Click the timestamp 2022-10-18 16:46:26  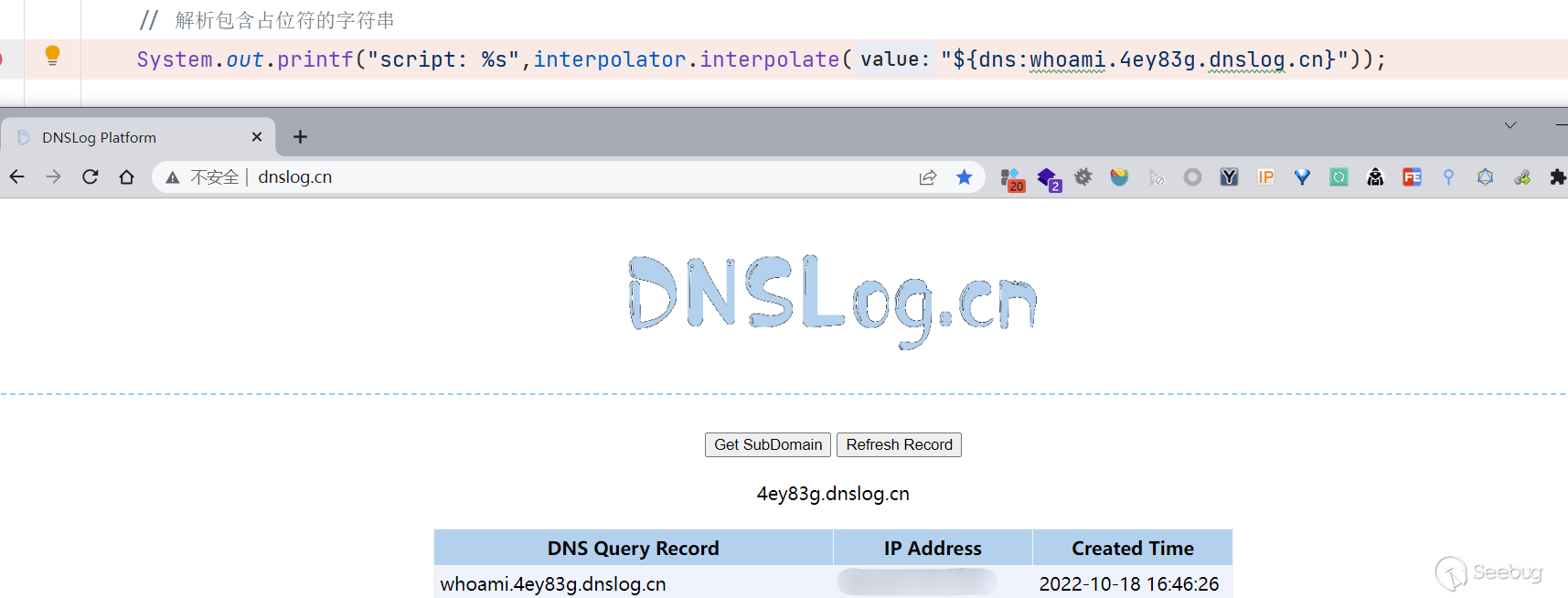point(1129,583)
